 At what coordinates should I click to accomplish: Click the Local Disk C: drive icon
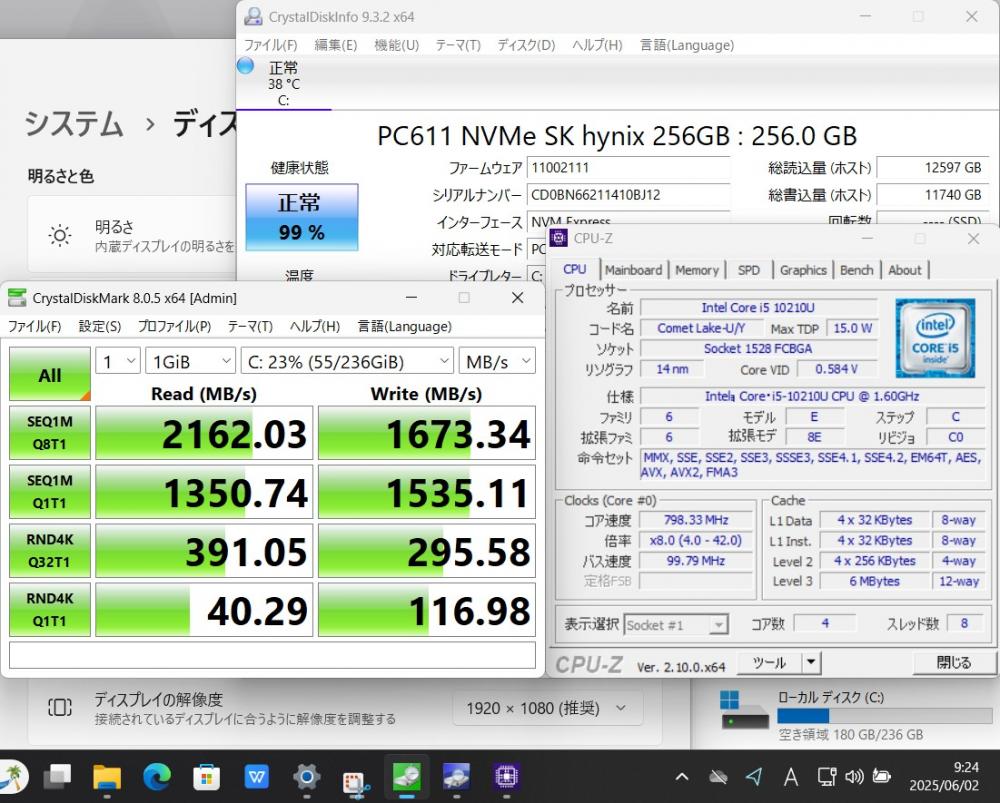point(744,710)
